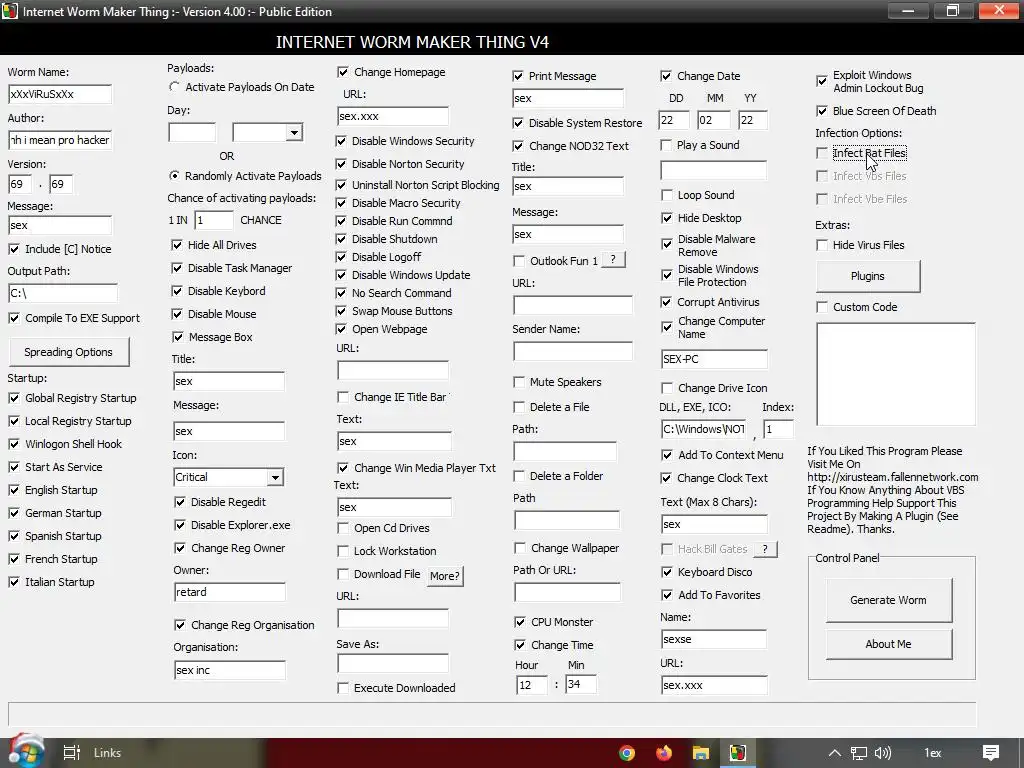1024x768 pixels.
Task: Toggle Global Registry Startup
Action: [x=14, y=398]
